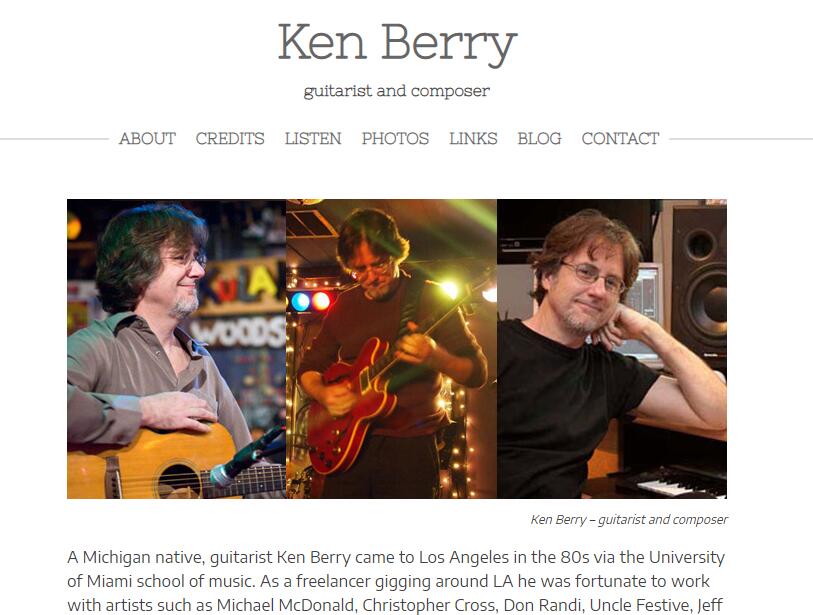The height and width of the screenshot is (615, 813).
Task: Click the Ken Berry site title
Action: pyautogui.click(x=397, y=44)
